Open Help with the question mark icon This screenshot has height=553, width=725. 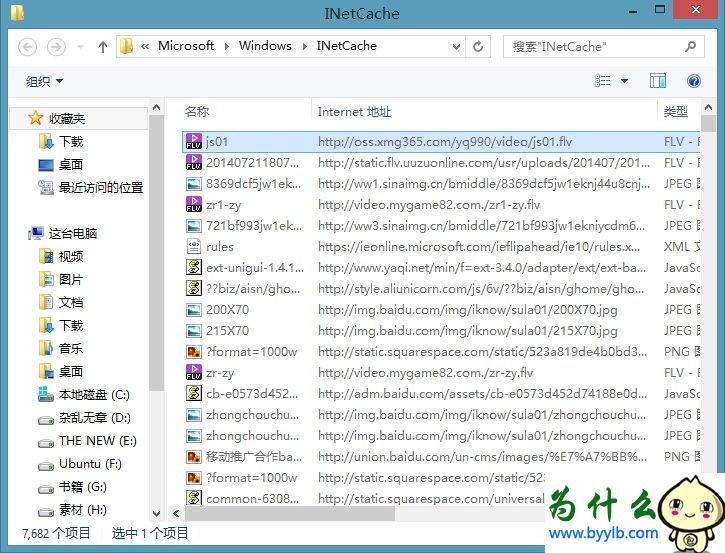[x=694, y=81]
